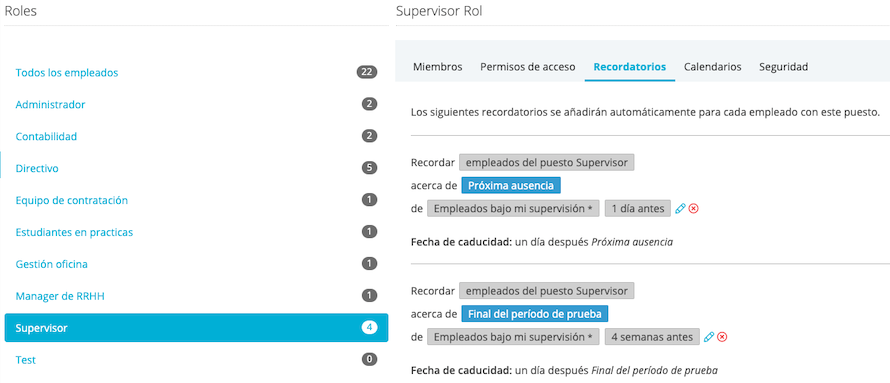
Task: Go to the Seguridad tab
Action: tap(783, 67)
